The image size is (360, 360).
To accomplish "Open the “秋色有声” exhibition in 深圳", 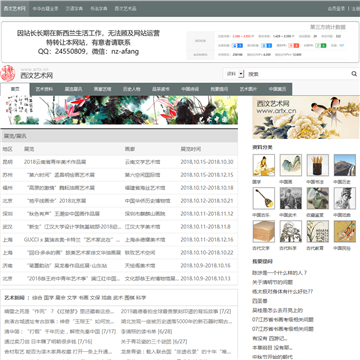I will pyautogui.click(x=63, y=214).
